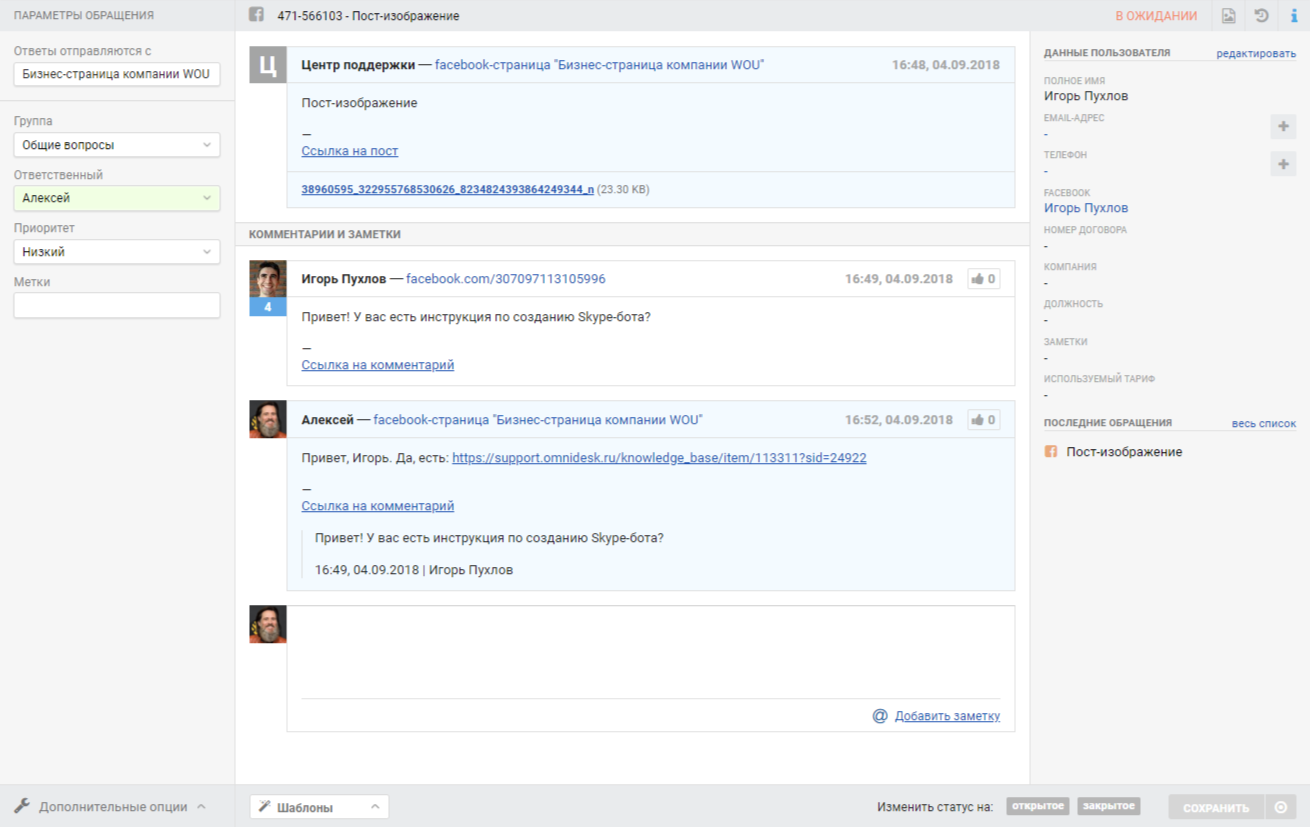Screen dimensions: 1310x827
Task: Open 'Ссылка на пост' link
Action: tap(350, 151)
